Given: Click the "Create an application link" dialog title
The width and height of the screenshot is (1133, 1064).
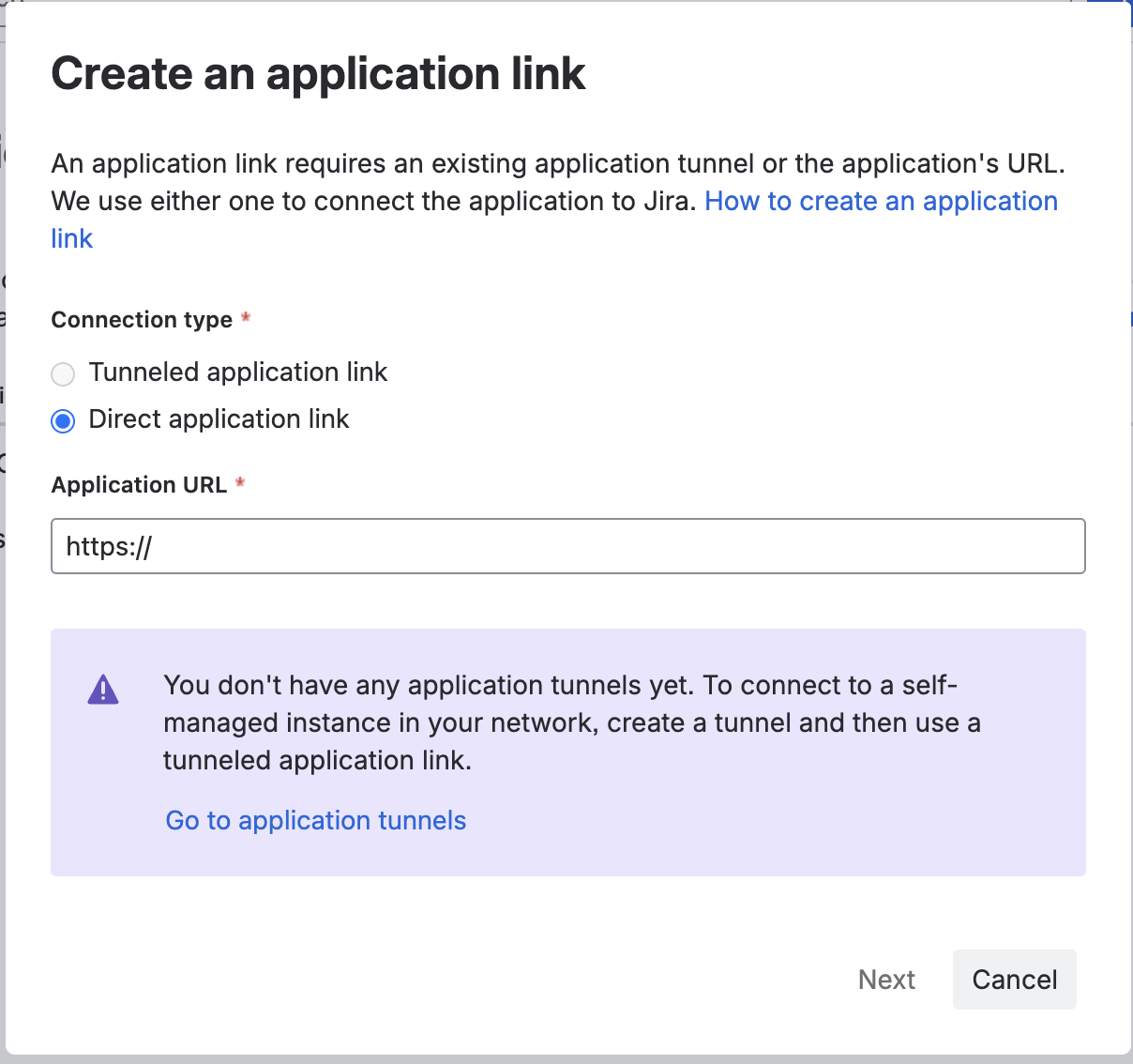Looking at the screenshot, I should (318, 74).
